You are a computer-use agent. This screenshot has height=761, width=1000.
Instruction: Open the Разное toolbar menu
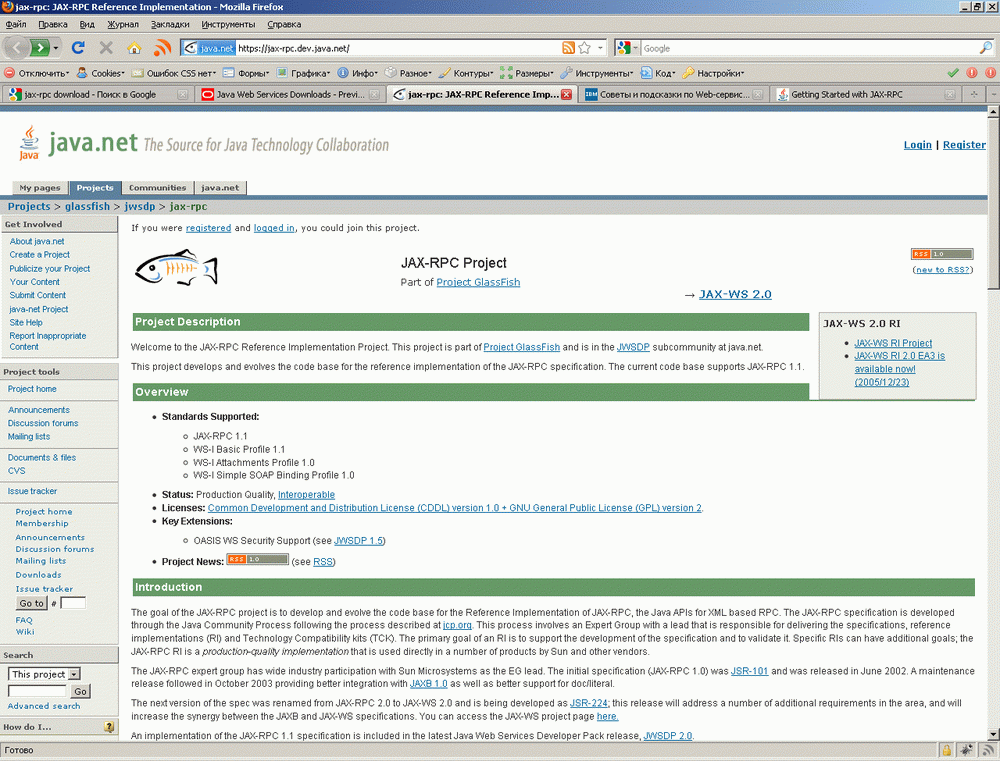(409, 73)
